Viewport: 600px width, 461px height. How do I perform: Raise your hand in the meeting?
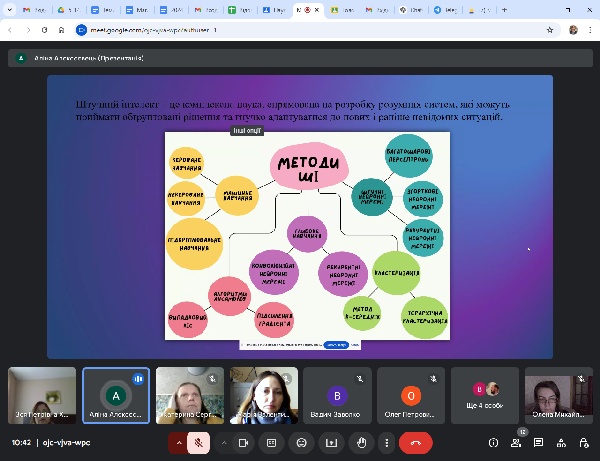click(361, 442)
